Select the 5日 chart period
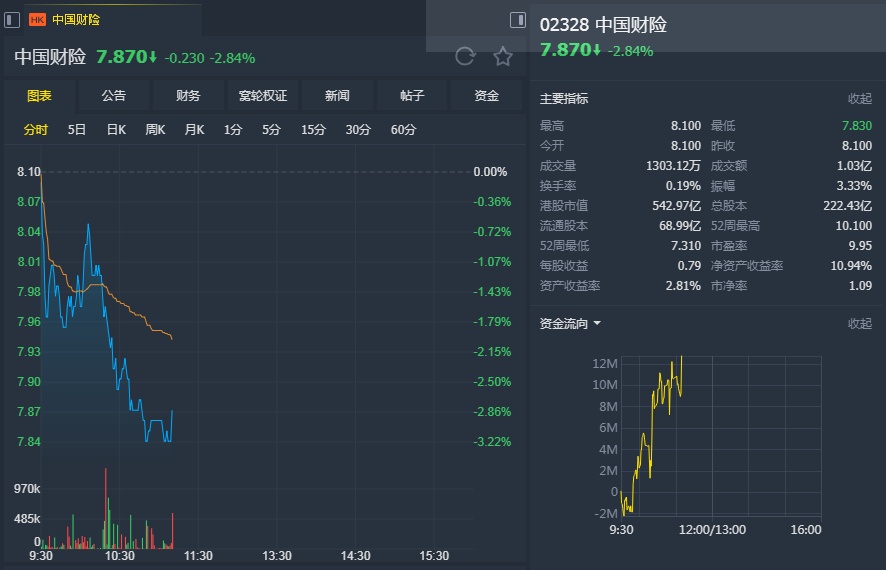The image size is (886, 570). coord(77,130)
